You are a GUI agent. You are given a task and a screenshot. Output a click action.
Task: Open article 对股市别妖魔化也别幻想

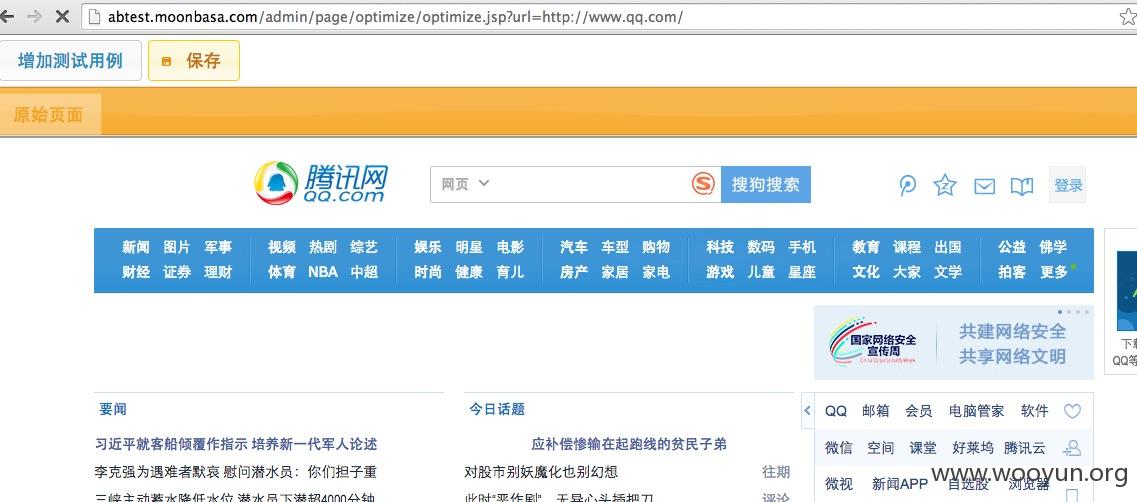click(541, 472)
